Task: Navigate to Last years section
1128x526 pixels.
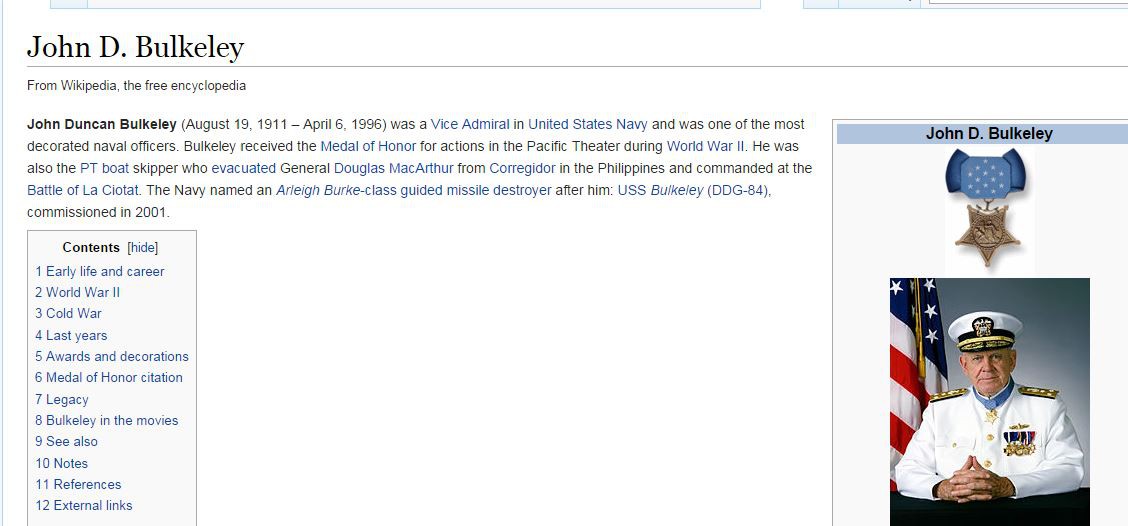Action: [x=71, y=335]
